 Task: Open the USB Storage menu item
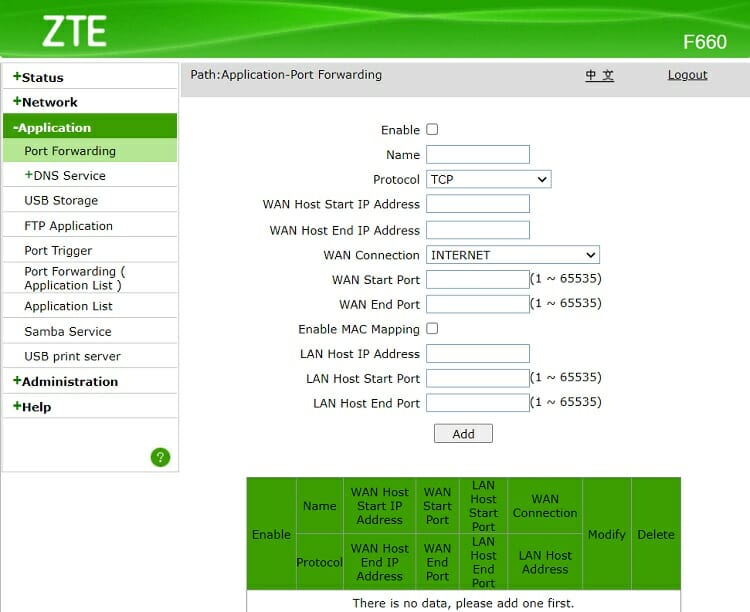coord(61,201)
